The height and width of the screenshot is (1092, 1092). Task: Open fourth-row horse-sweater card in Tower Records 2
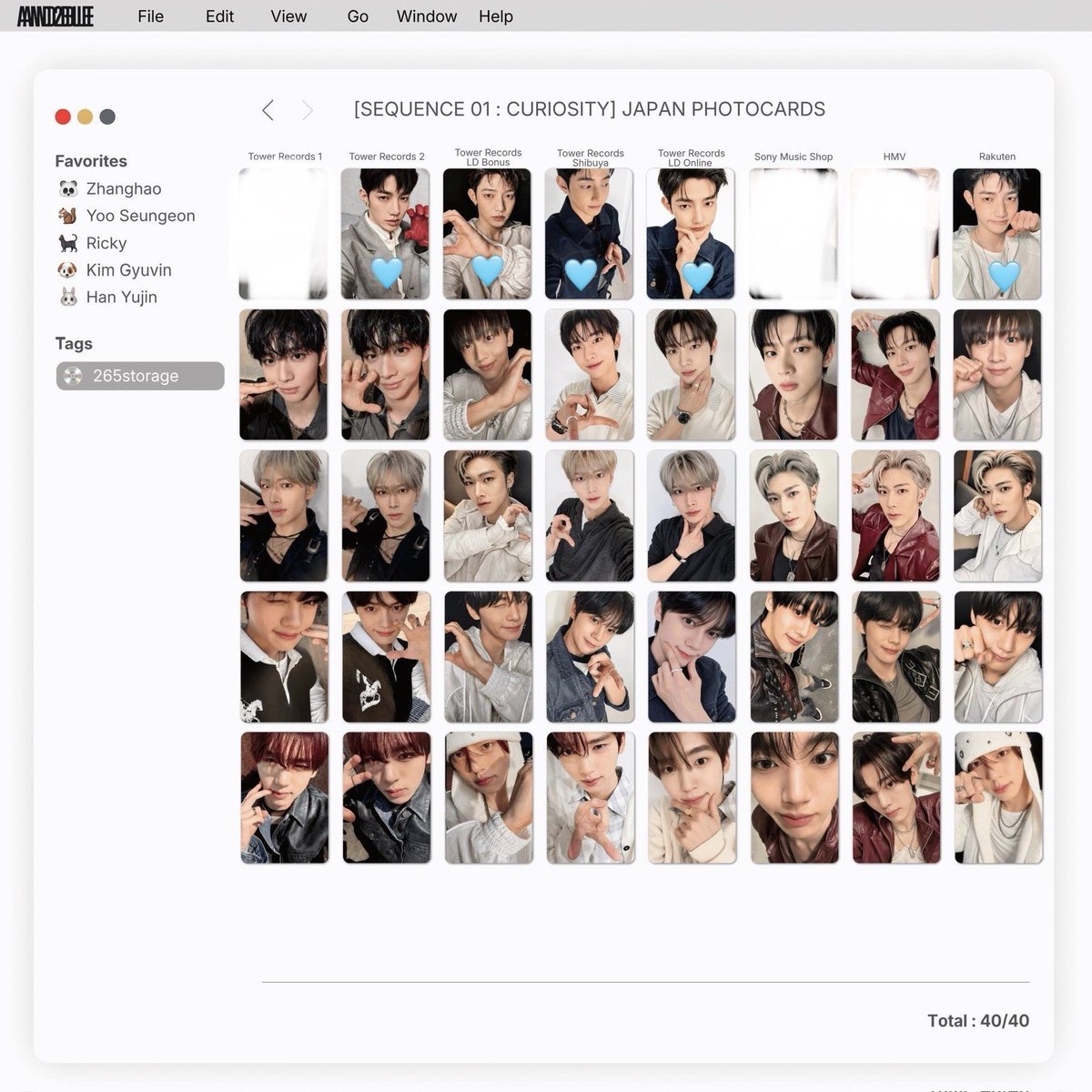click(x=385, y=657)
